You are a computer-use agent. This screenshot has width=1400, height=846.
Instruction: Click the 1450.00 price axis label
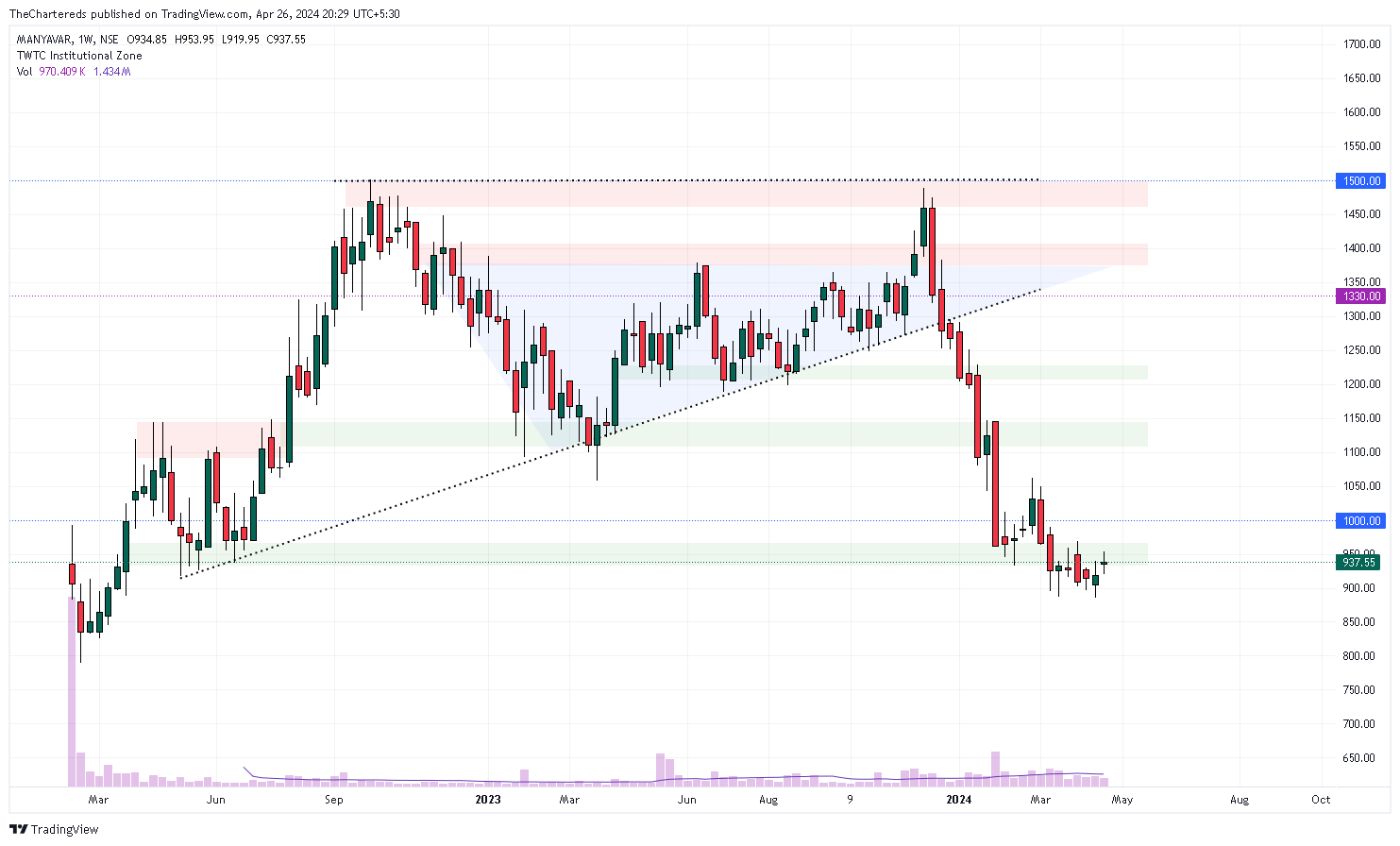(1362, 214)
